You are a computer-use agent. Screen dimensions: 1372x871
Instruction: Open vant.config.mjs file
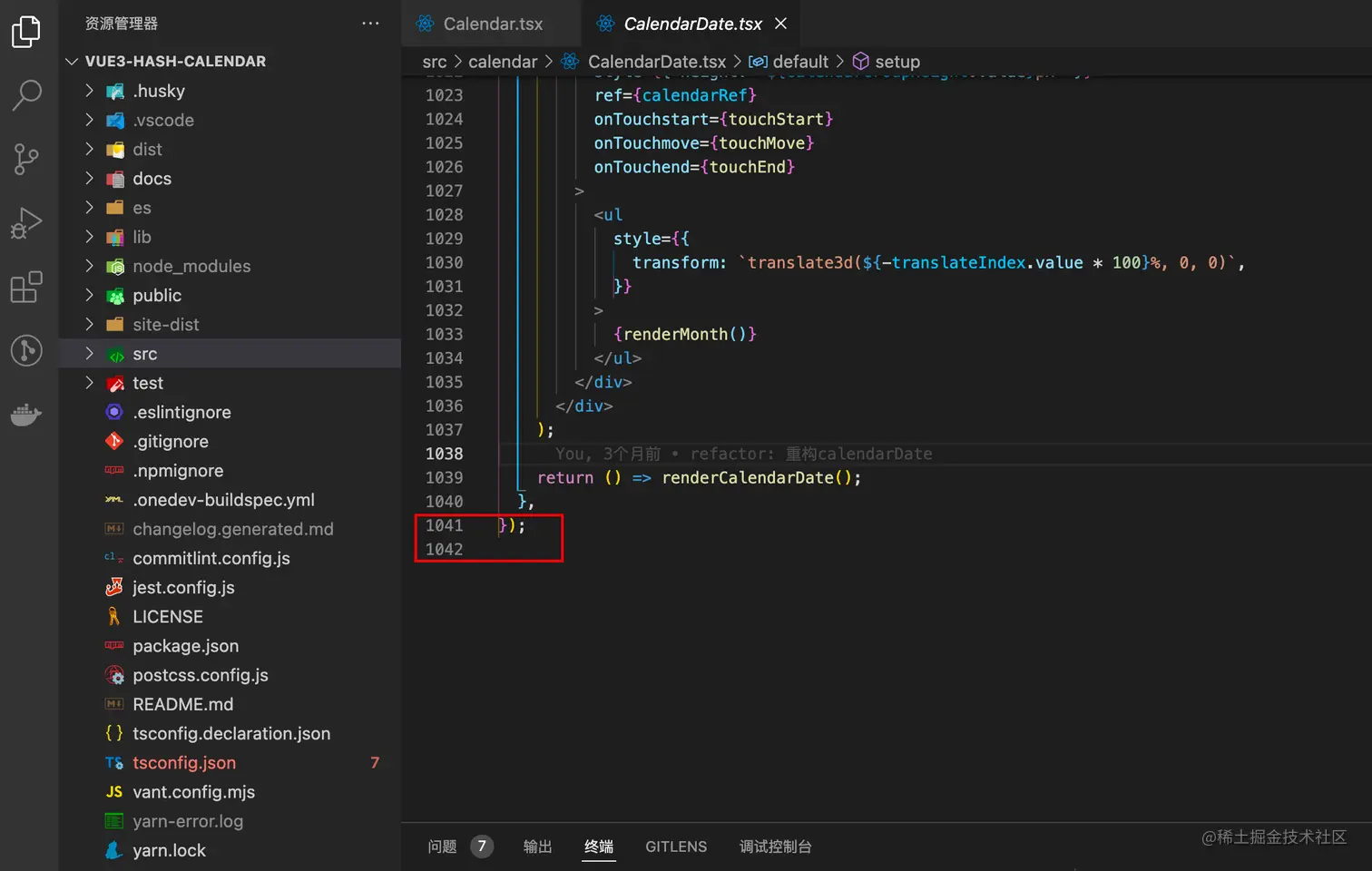230,792
